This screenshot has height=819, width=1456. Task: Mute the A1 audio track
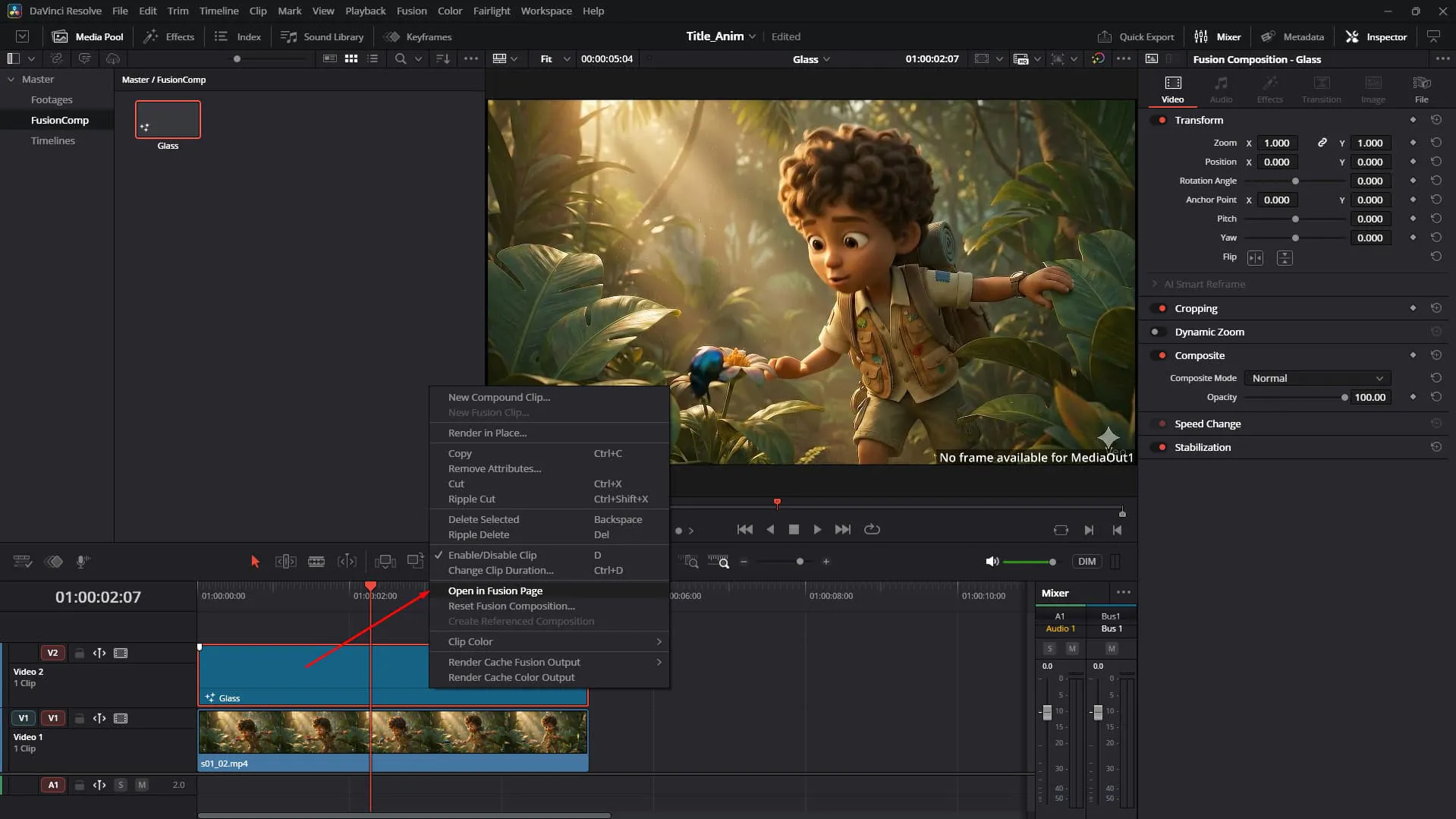tap(141, 785)
